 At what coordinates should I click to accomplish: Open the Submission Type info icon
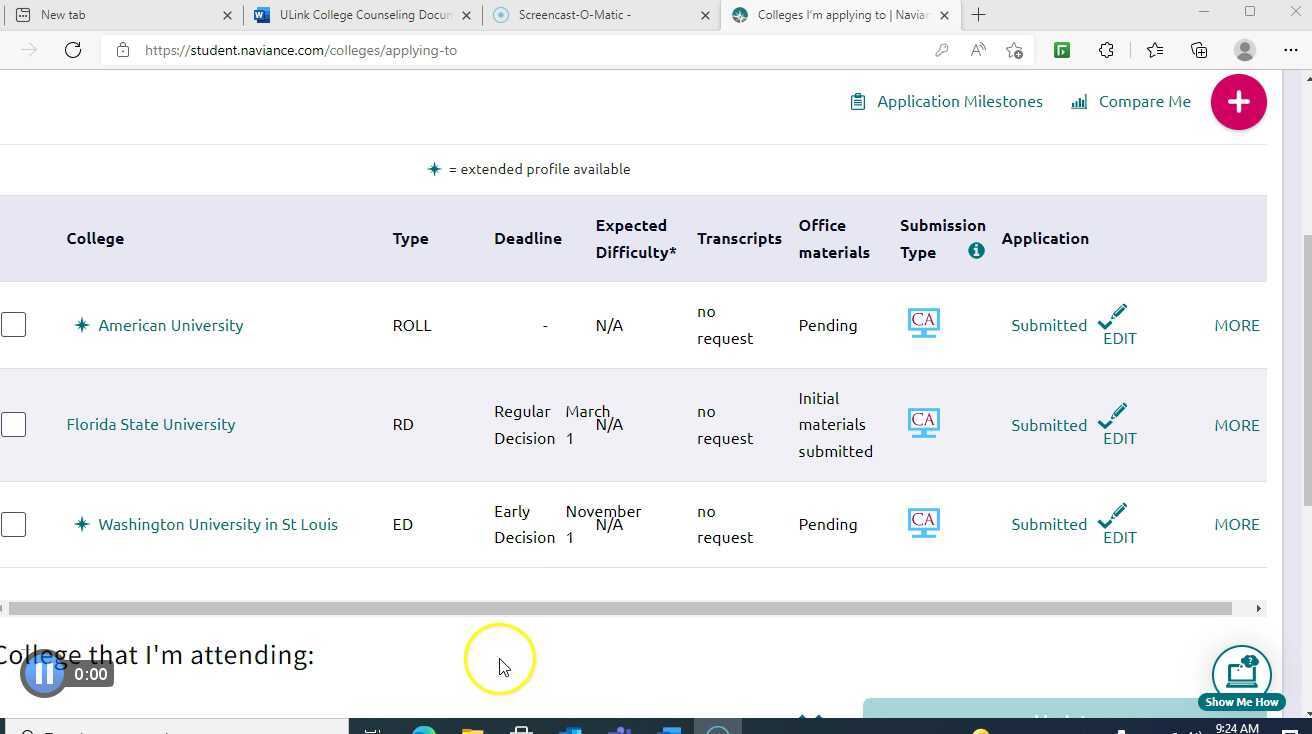point(976,251)
